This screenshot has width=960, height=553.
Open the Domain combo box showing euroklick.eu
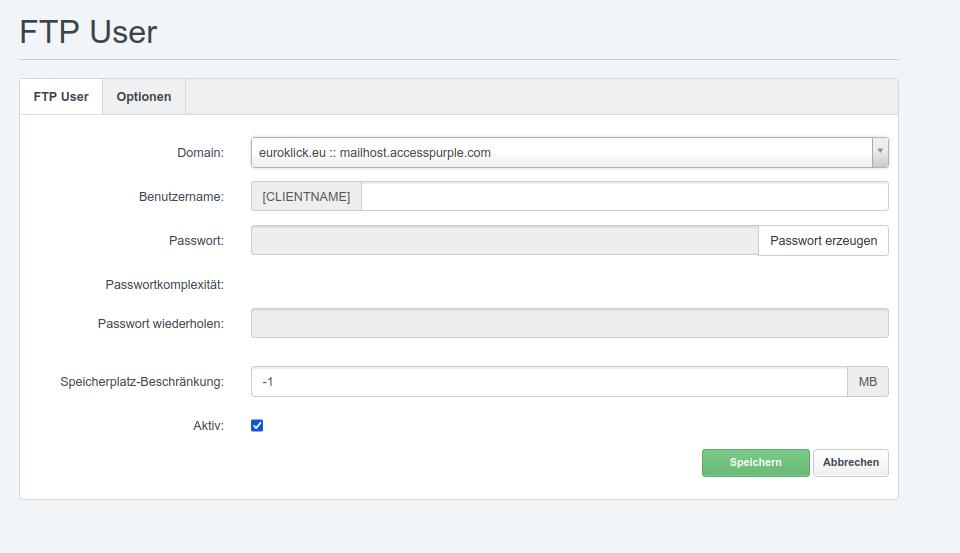(x=569, y=152)
